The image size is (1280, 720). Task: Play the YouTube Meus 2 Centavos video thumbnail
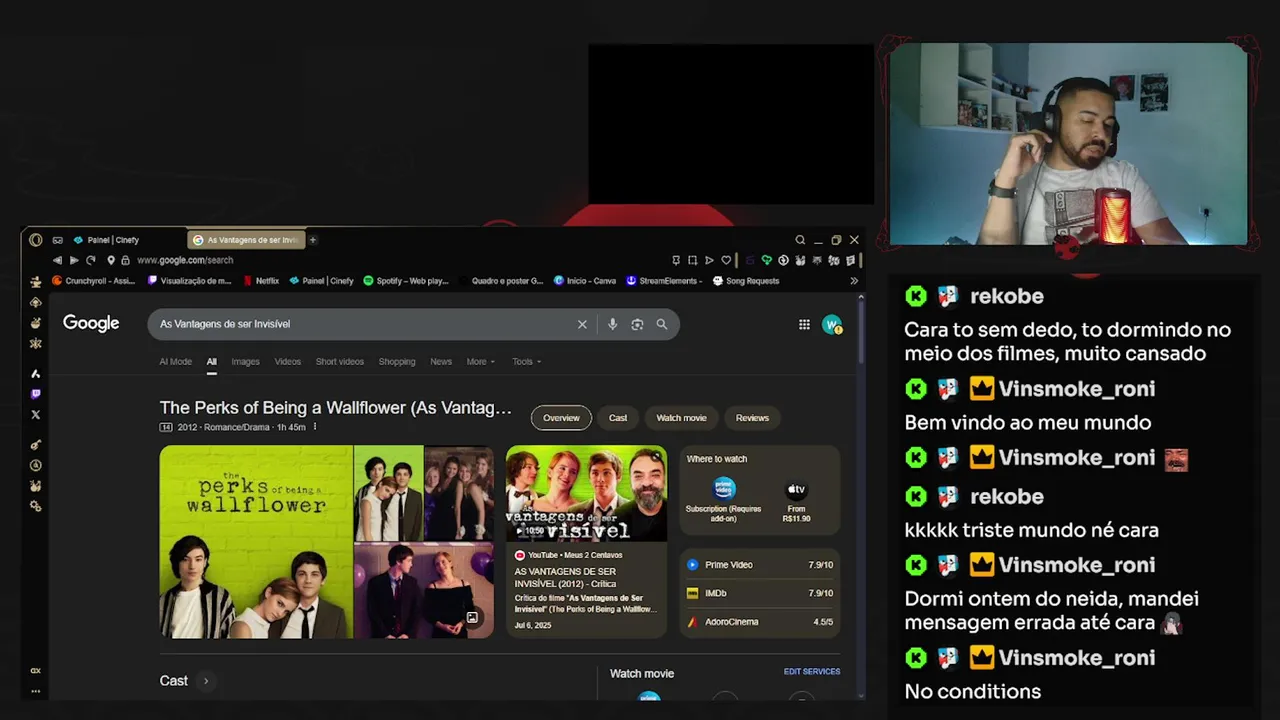pos(586,493)
